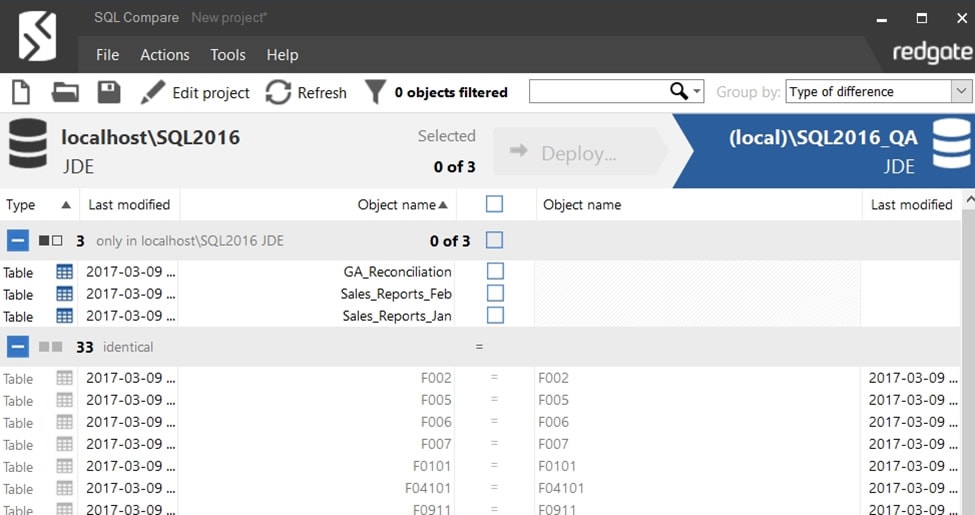Open the Help menu

click(x=282, y=55)
